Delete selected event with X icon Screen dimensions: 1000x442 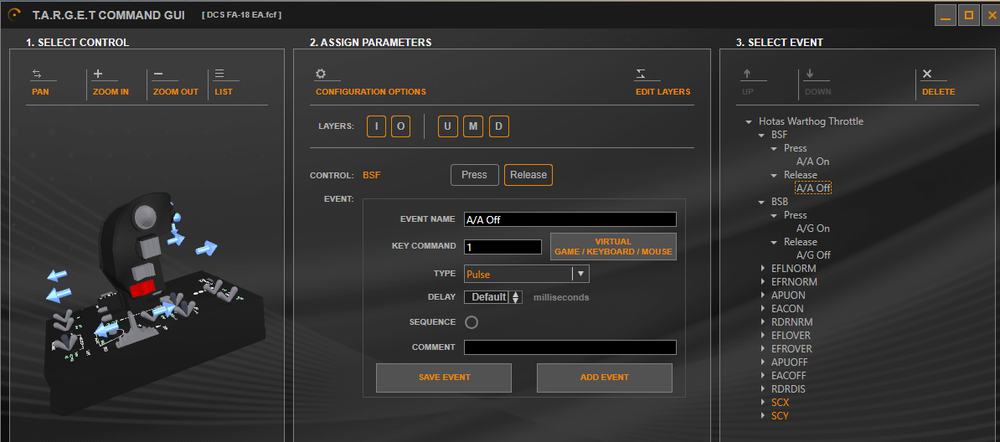click(927, 74)
